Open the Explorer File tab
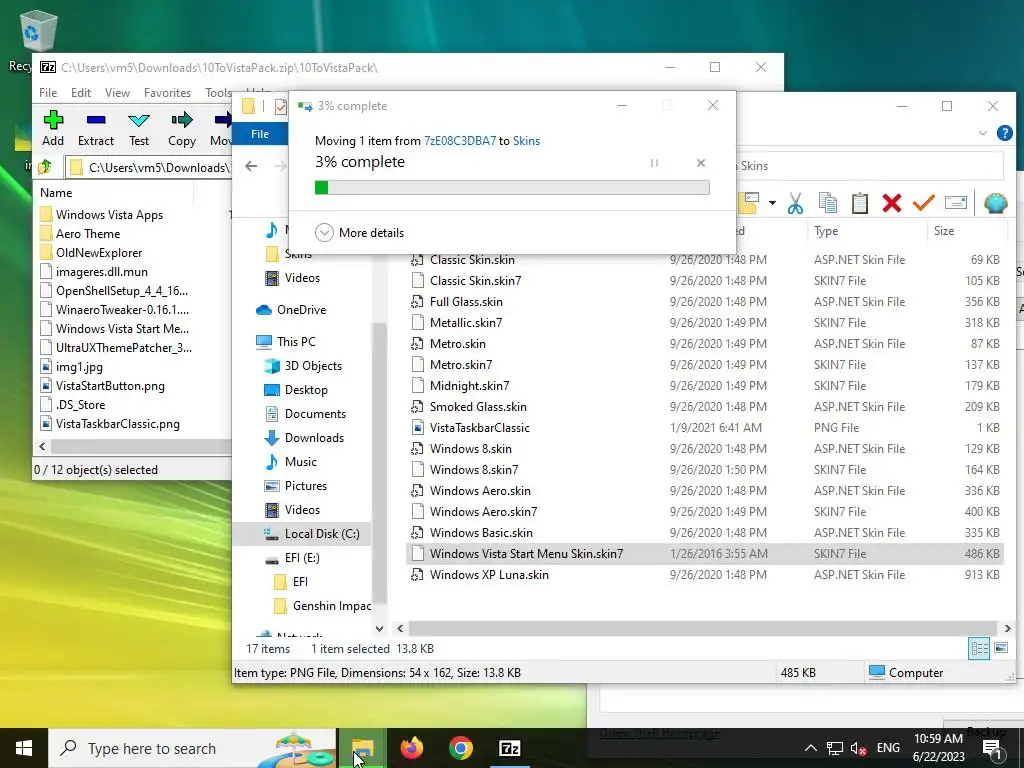Viewport: 1024px width, 768px height. point(260,134)
